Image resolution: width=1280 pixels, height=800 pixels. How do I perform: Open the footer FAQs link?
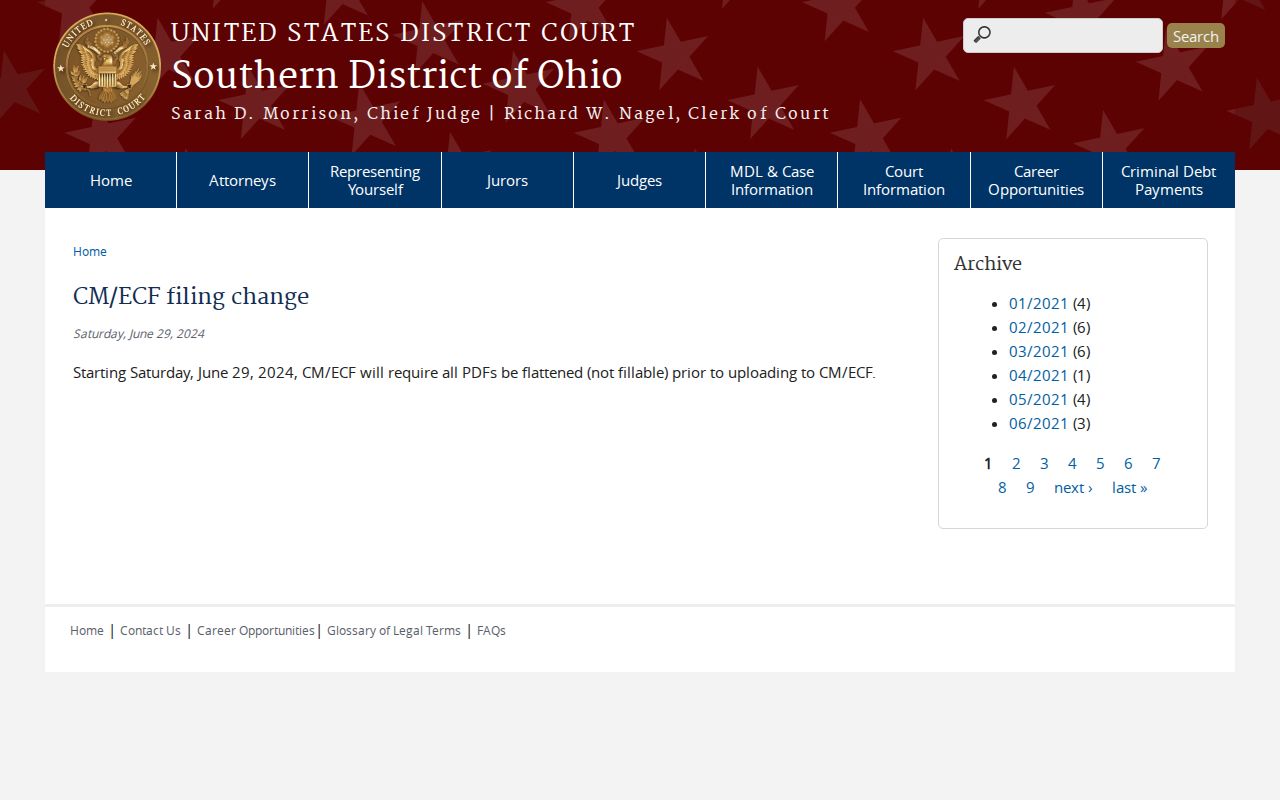491,630
